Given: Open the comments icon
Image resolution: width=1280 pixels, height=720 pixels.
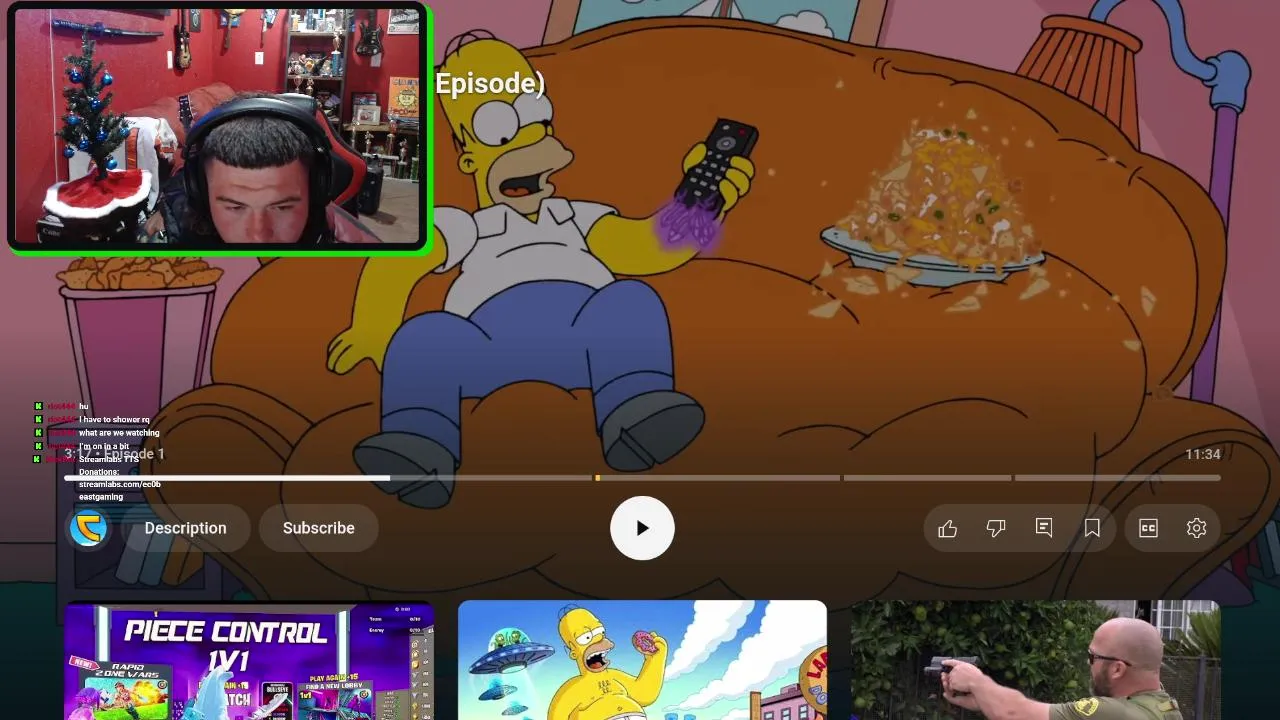Looking at the screenshot, I should 1044,528.
